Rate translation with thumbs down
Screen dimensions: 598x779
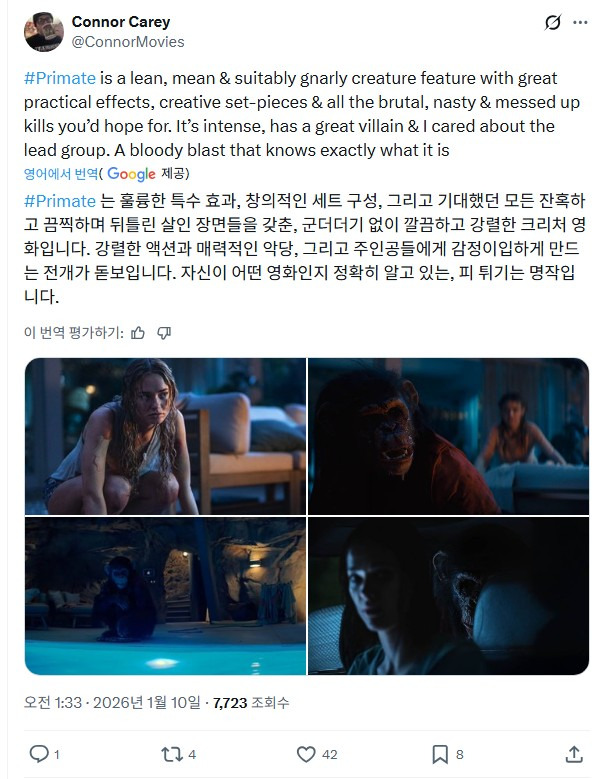click(164, 333)
